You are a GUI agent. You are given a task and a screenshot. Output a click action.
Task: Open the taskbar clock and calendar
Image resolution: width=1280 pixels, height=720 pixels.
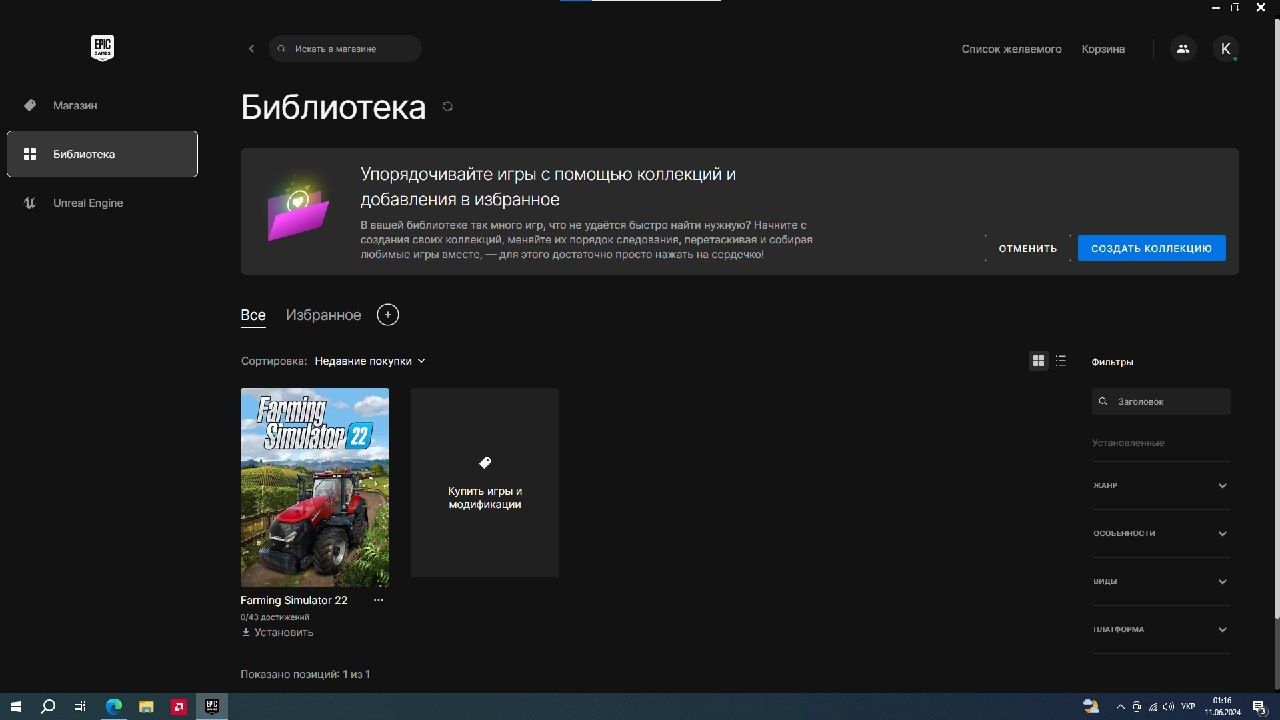(1221, 707)
